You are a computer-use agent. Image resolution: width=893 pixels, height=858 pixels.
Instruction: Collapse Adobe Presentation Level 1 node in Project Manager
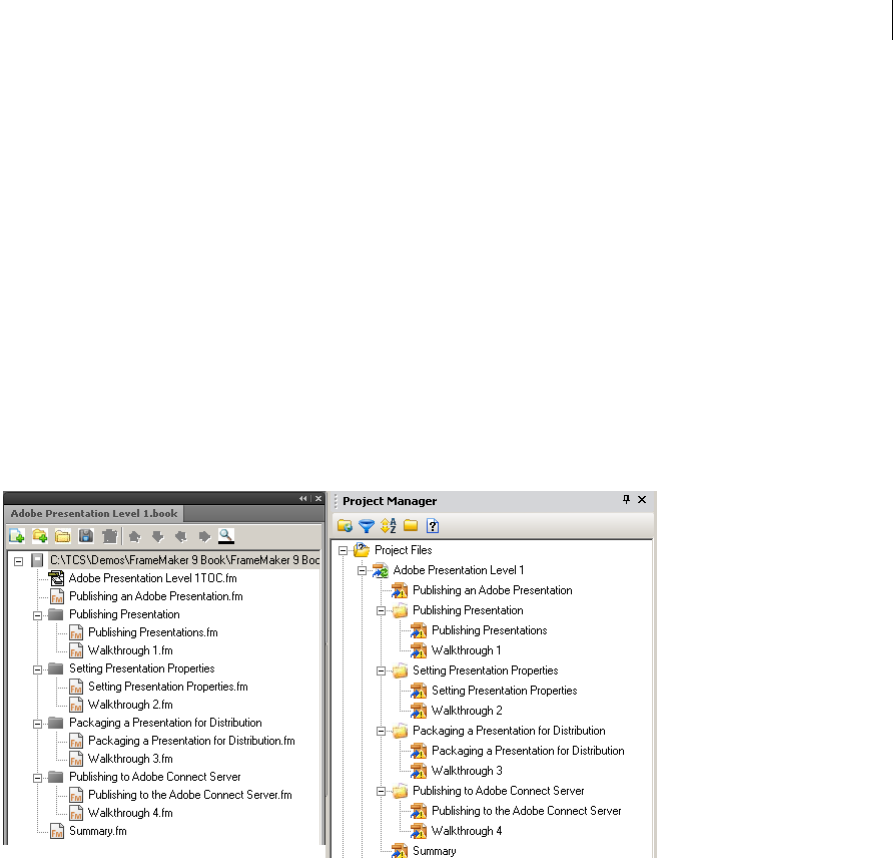pos(362,570)
